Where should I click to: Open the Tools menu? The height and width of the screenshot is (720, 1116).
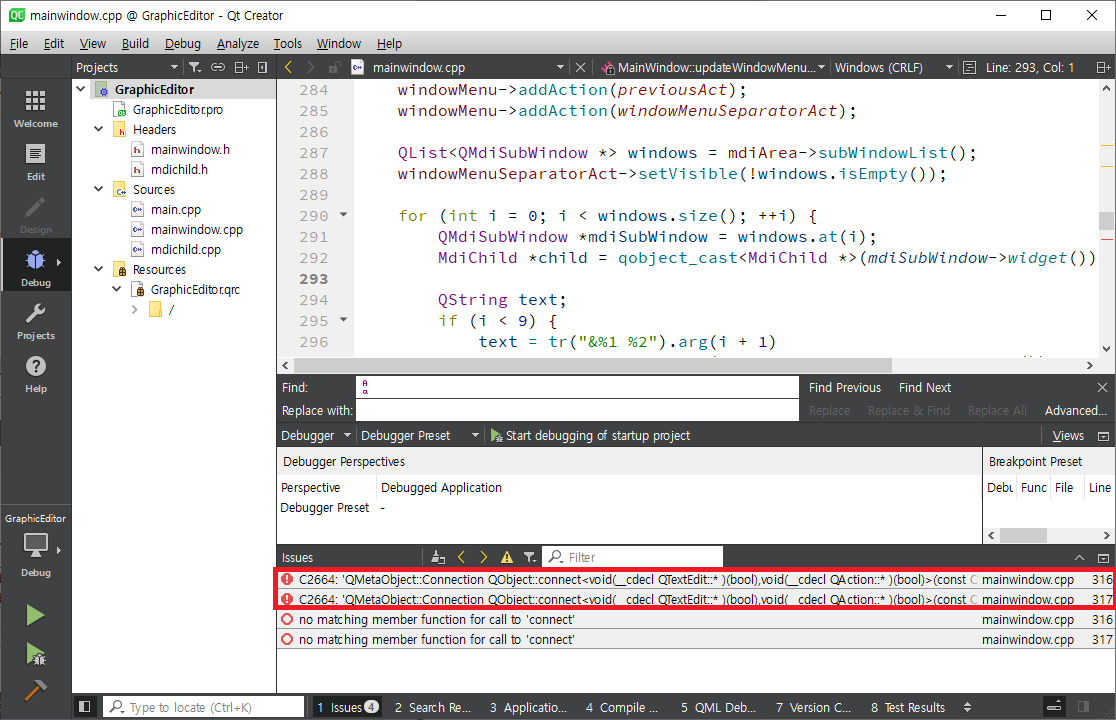pos(288,43)
